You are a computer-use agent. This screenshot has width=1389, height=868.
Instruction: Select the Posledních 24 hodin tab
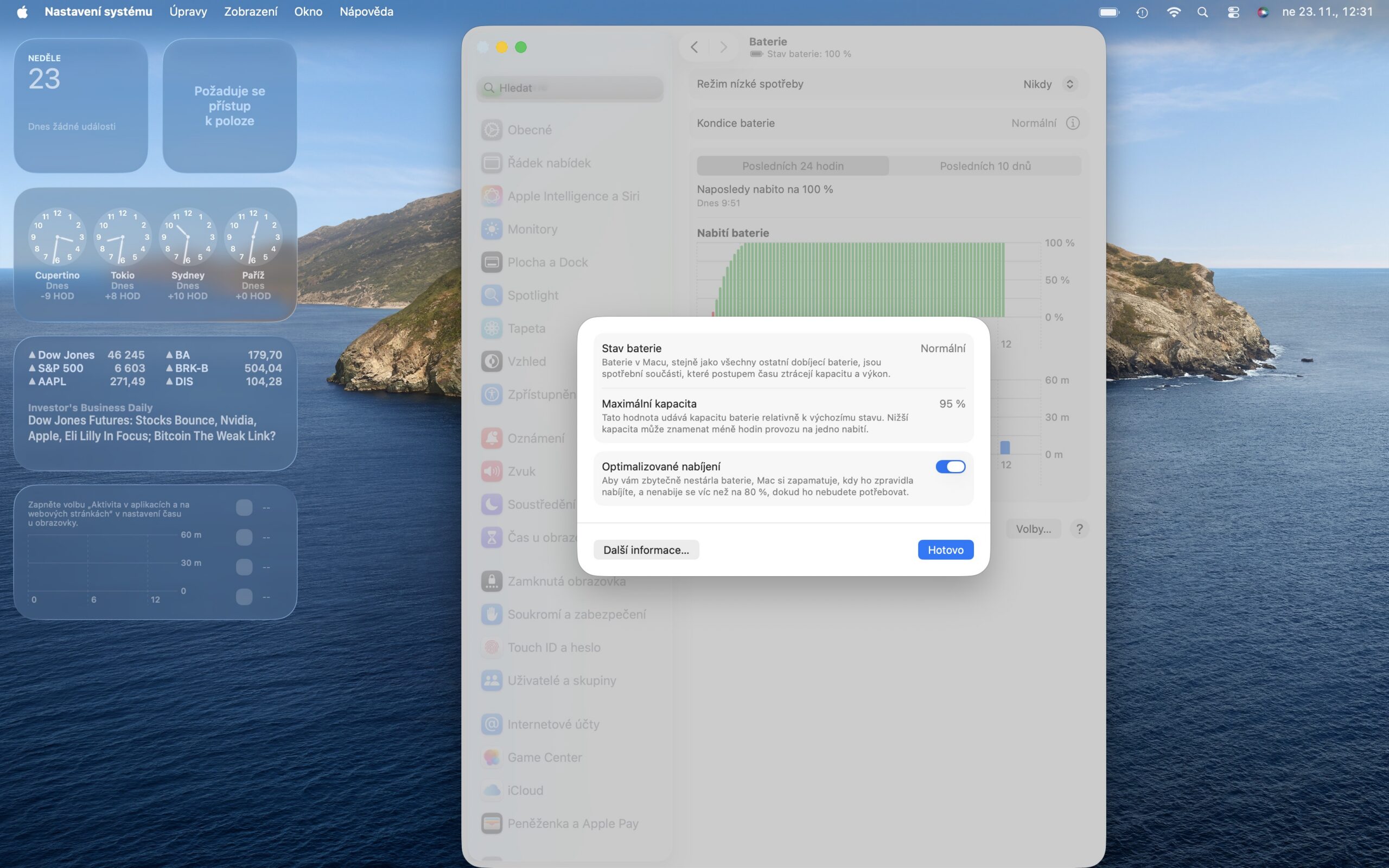click(x=792, y=166)
